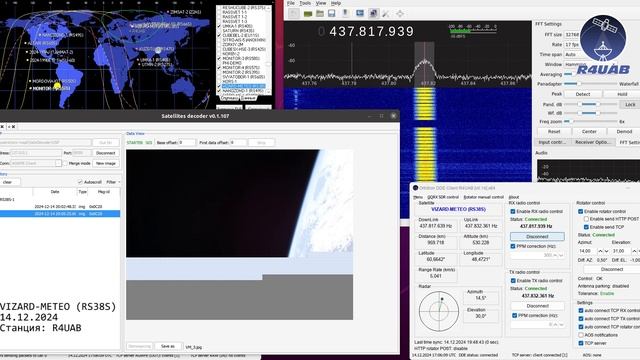Switch to the Receiver Options tab

pyautogui.click(x=592, y=142)
